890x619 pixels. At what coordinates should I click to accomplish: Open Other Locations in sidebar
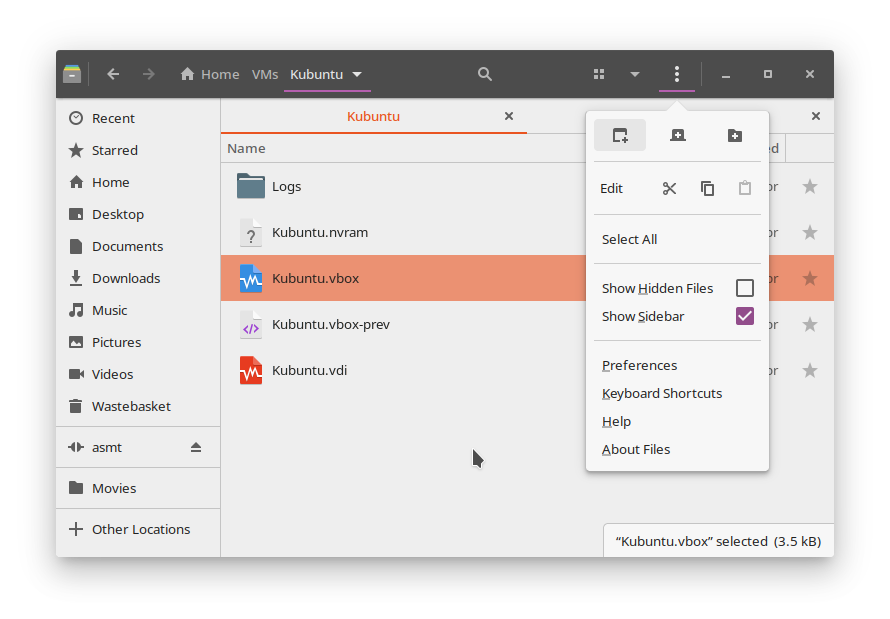(138, 529)
